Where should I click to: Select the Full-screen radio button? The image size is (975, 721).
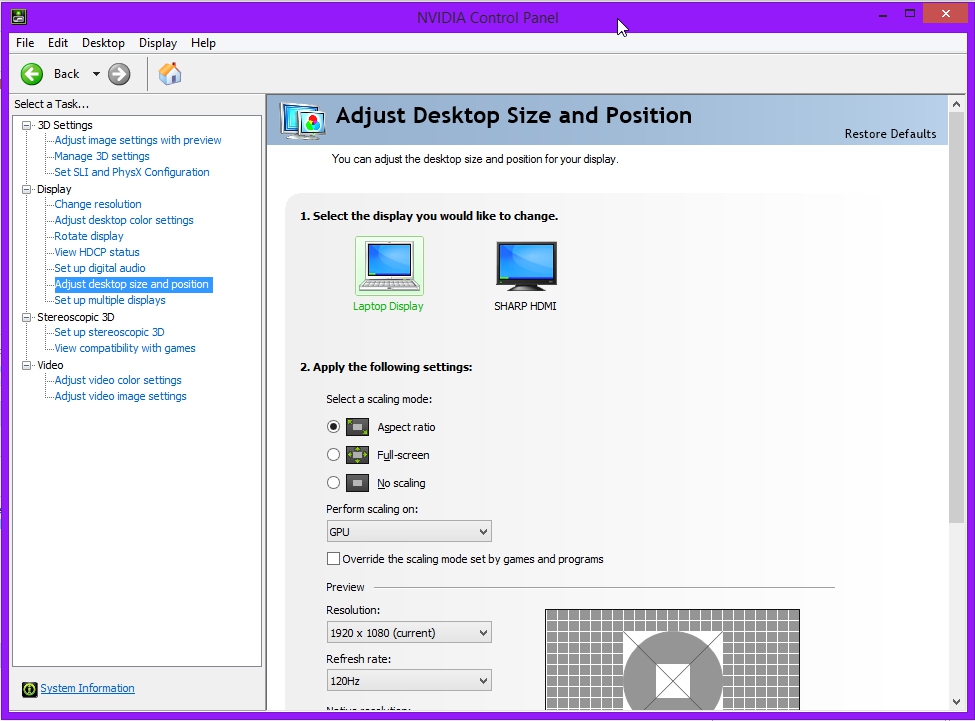pyautogui.click(x=333, y=455)
